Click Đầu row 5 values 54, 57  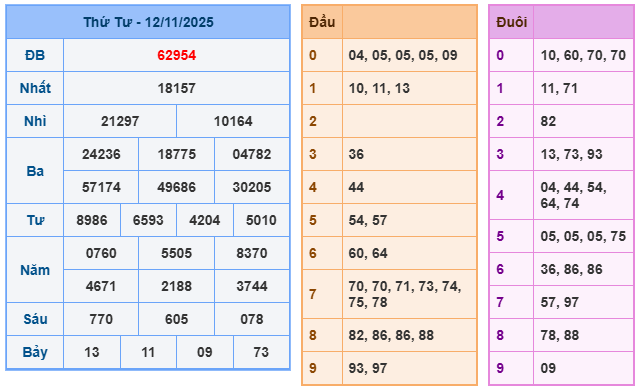368,220
